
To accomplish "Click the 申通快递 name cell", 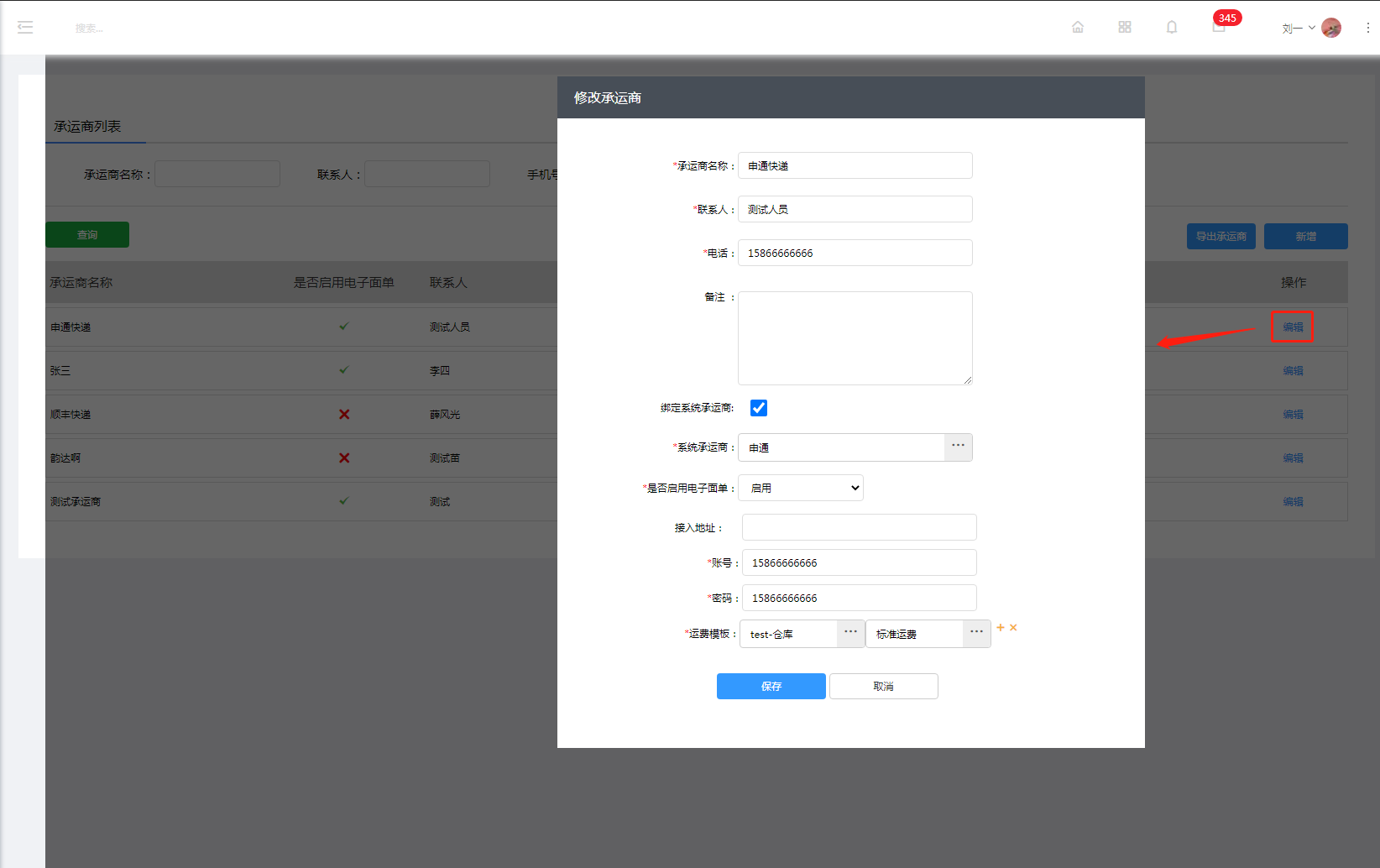I will coord(71,327).
